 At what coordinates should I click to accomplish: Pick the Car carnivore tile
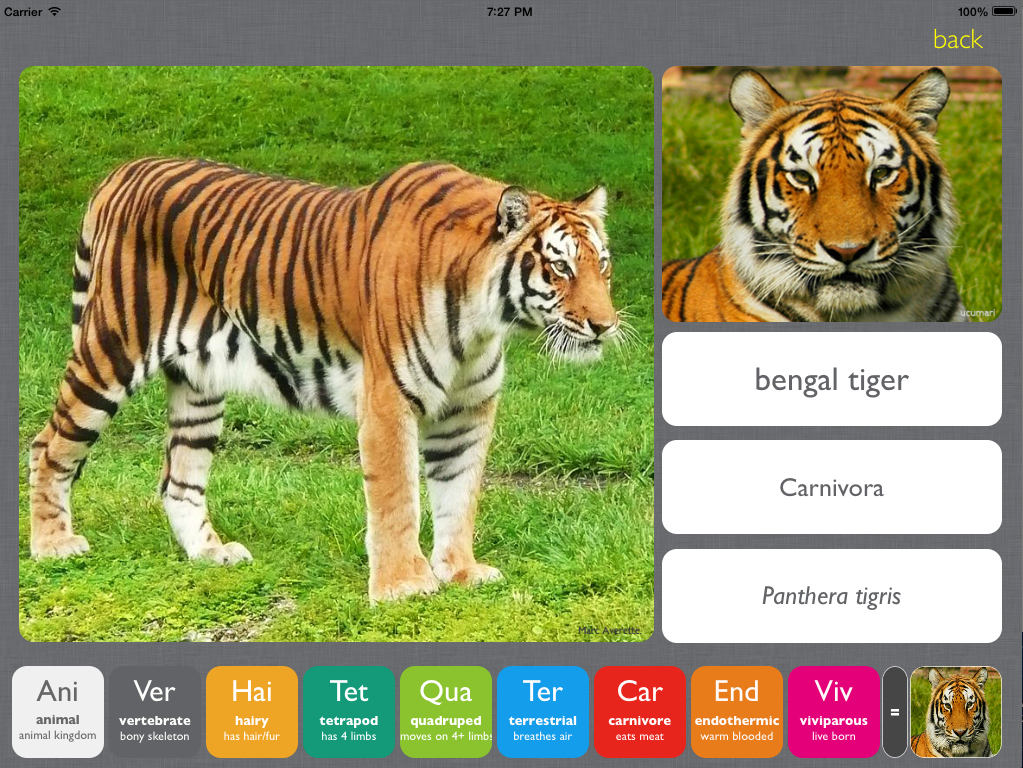pos(639,711)
